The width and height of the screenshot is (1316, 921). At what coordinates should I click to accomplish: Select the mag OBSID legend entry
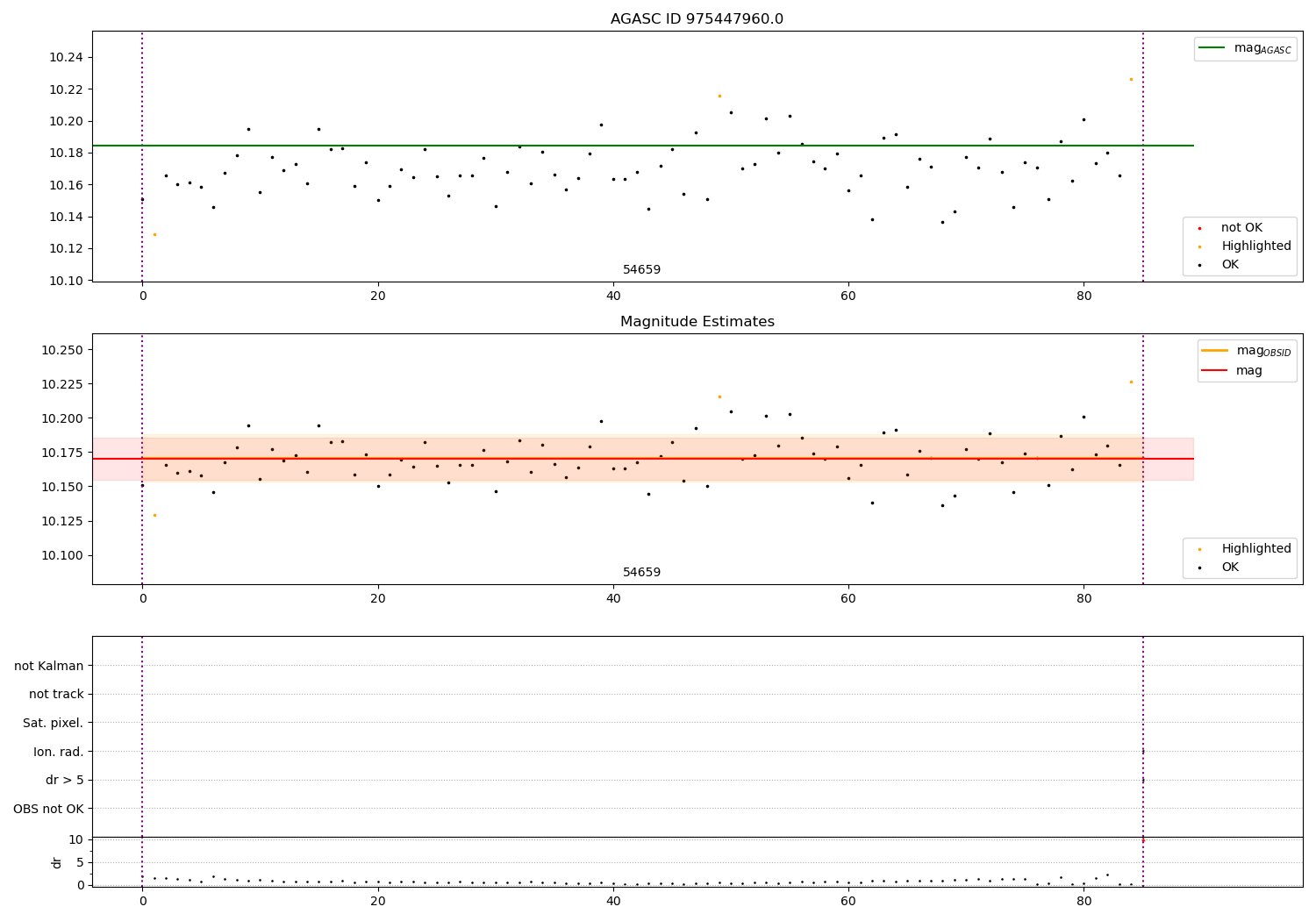click(1247, 351)
